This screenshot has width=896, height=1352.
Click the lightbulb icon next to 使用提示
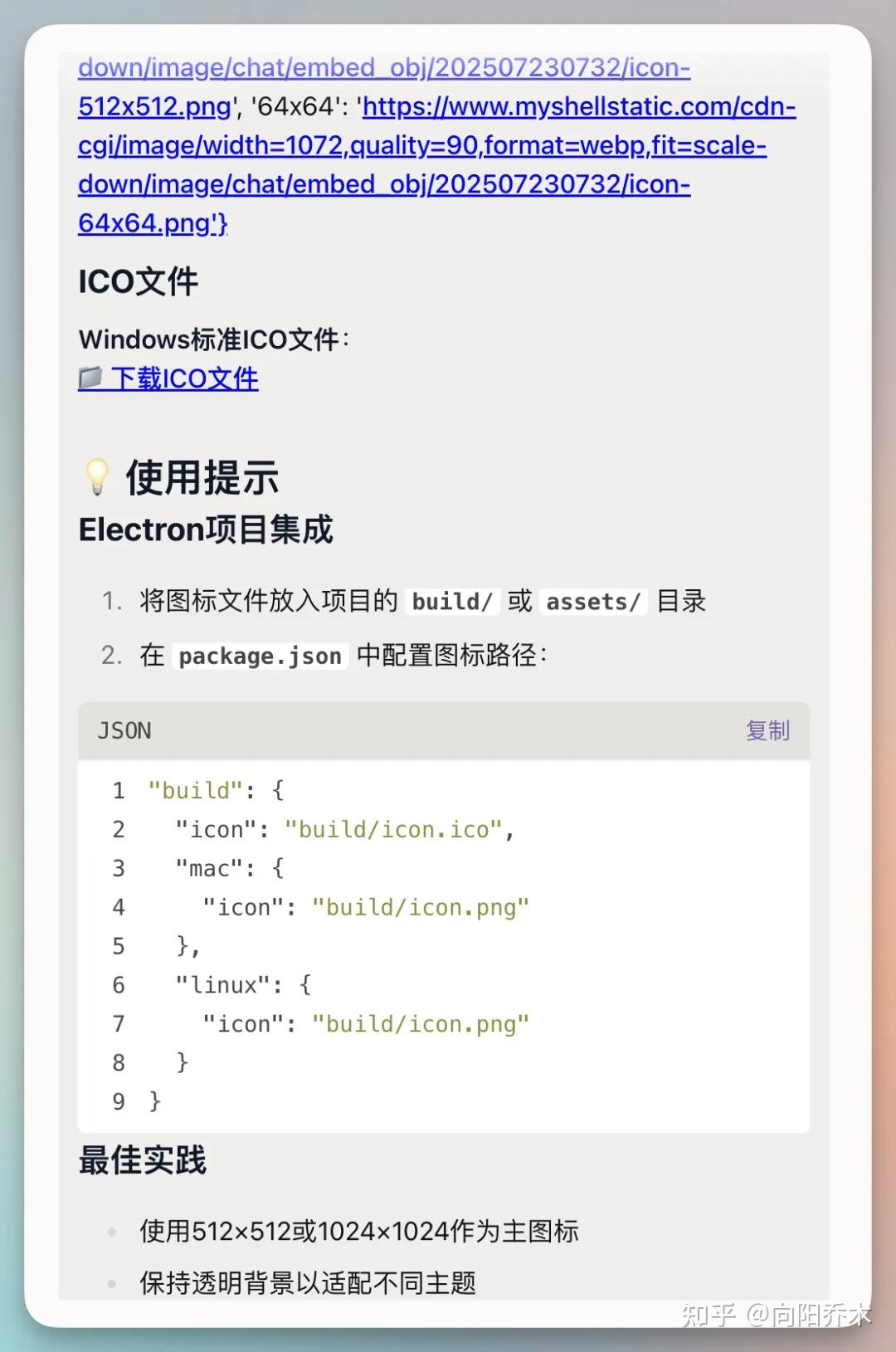(97, 477)
